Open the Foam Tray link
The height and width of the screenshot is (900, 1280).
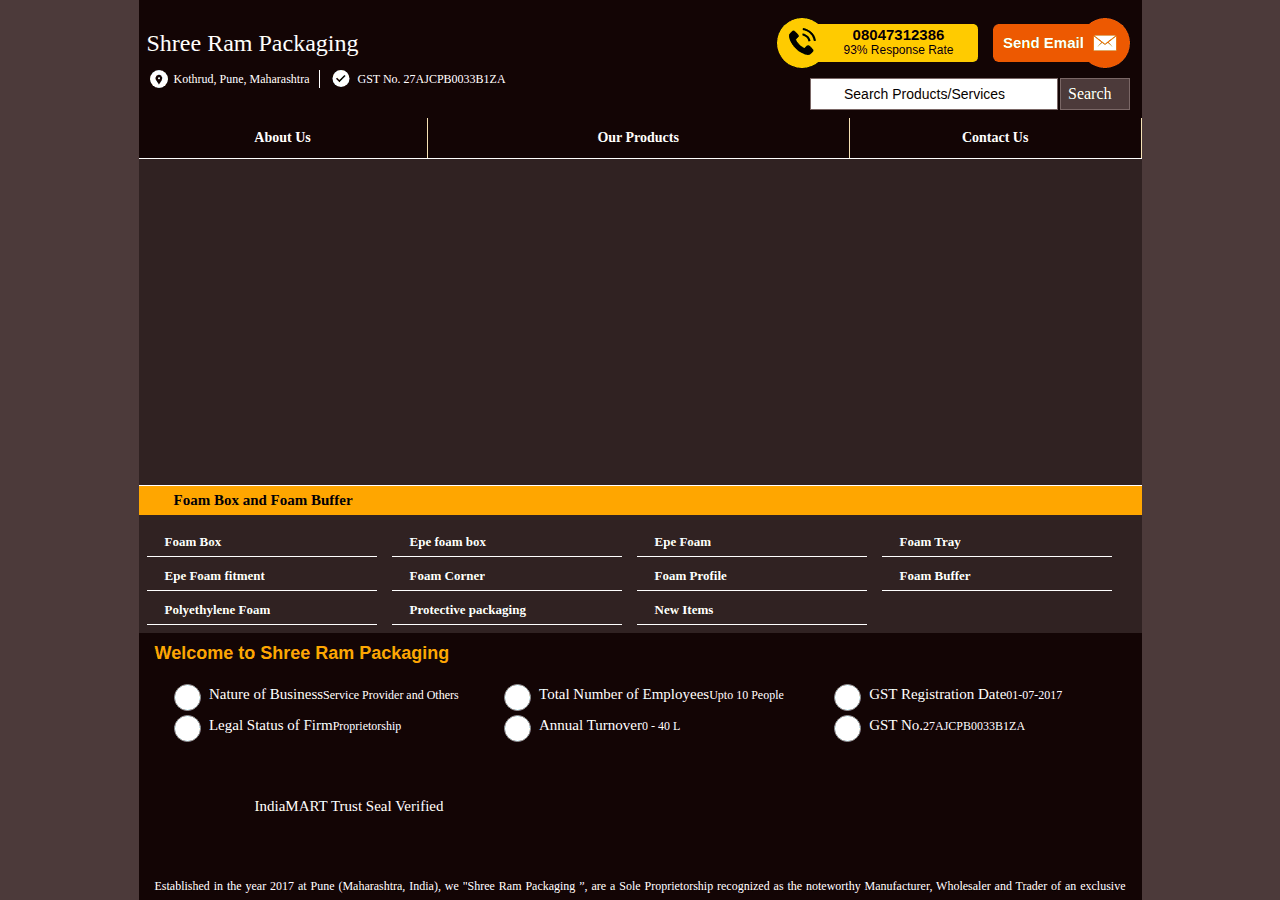click(930, 542)
